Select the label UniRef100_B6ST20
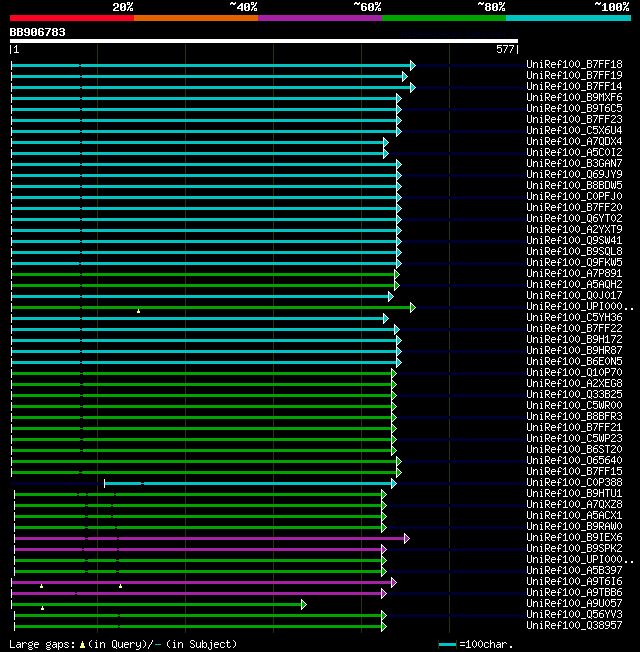 pos(574,449)
